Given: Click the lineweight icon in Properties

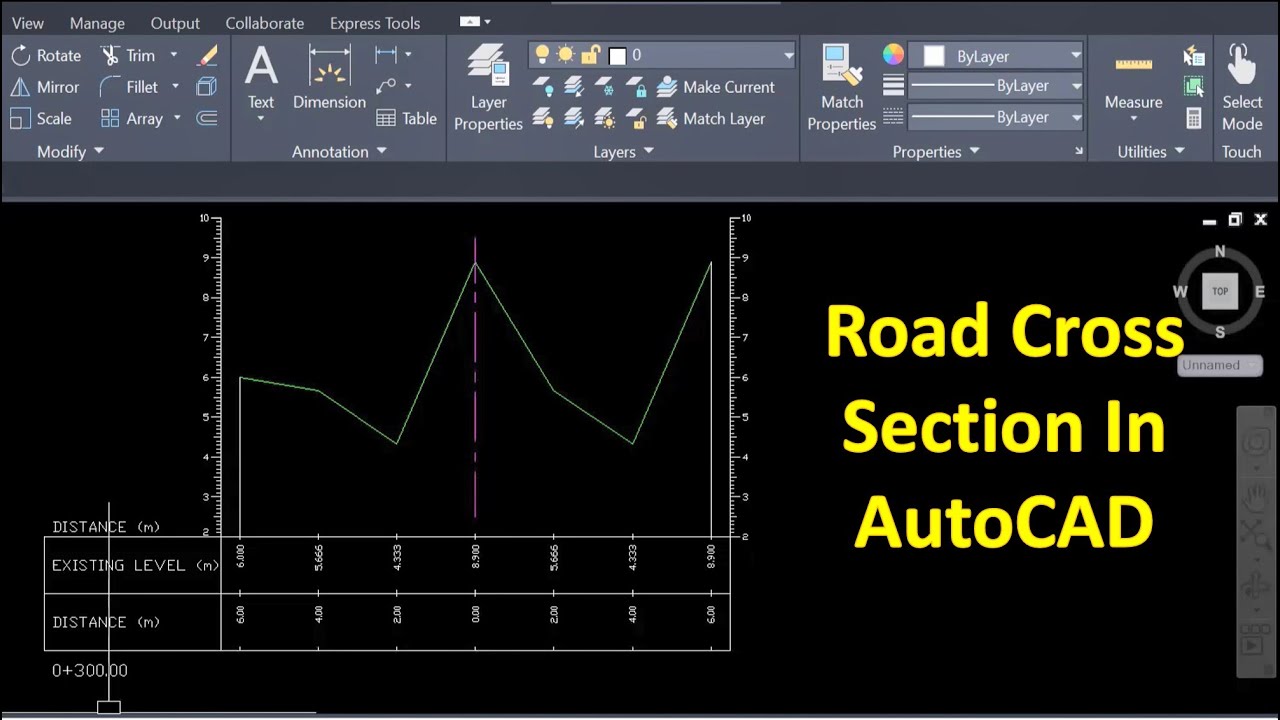Looking at the screenshot, I should tap(894, 86).
